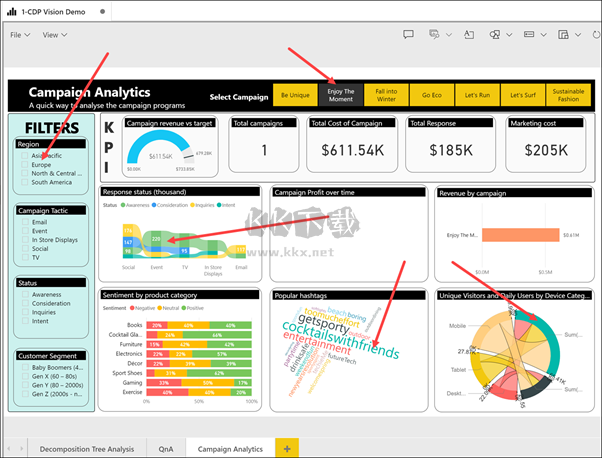602x458 pixels.
Task: Check the Social campaign tactic
Action: (25, 248)
